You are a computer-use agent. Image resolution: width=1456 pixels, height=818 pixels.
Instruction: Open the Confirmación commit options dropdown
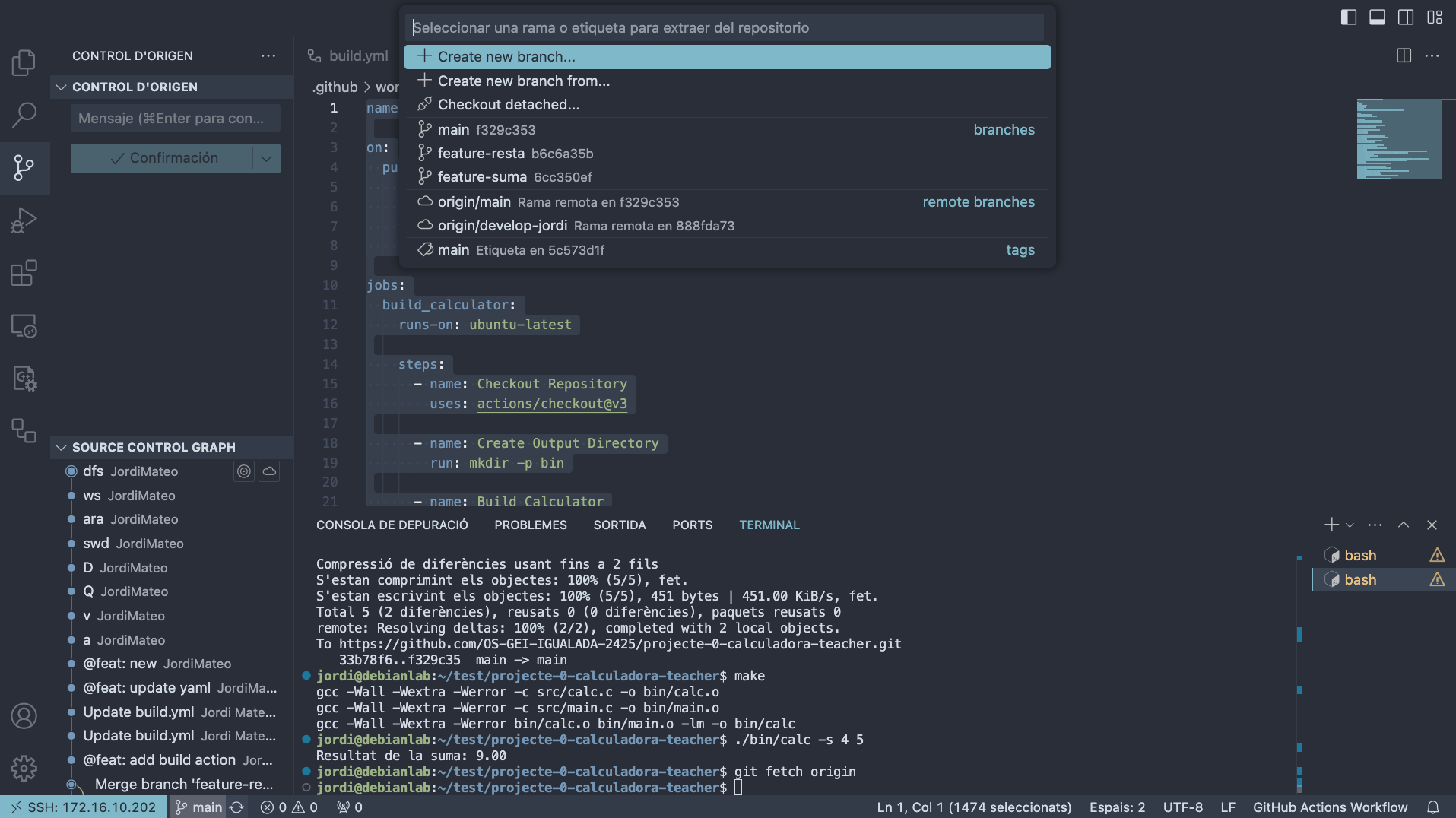pos(266,158)
